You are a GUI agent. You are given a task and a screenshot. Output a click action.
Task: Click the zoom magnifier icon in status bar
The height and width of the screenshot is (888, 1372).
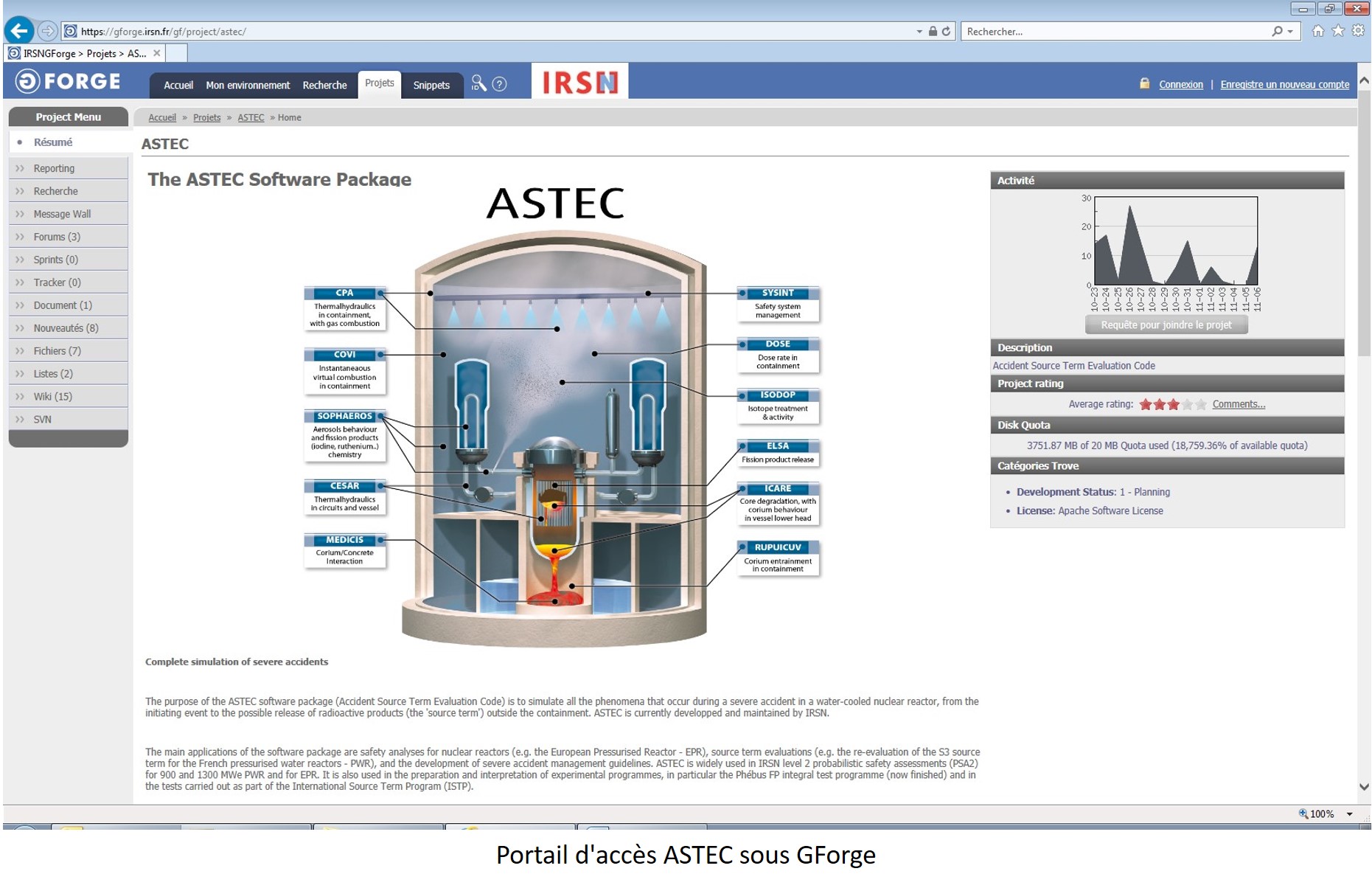(x=1303, y=814)
